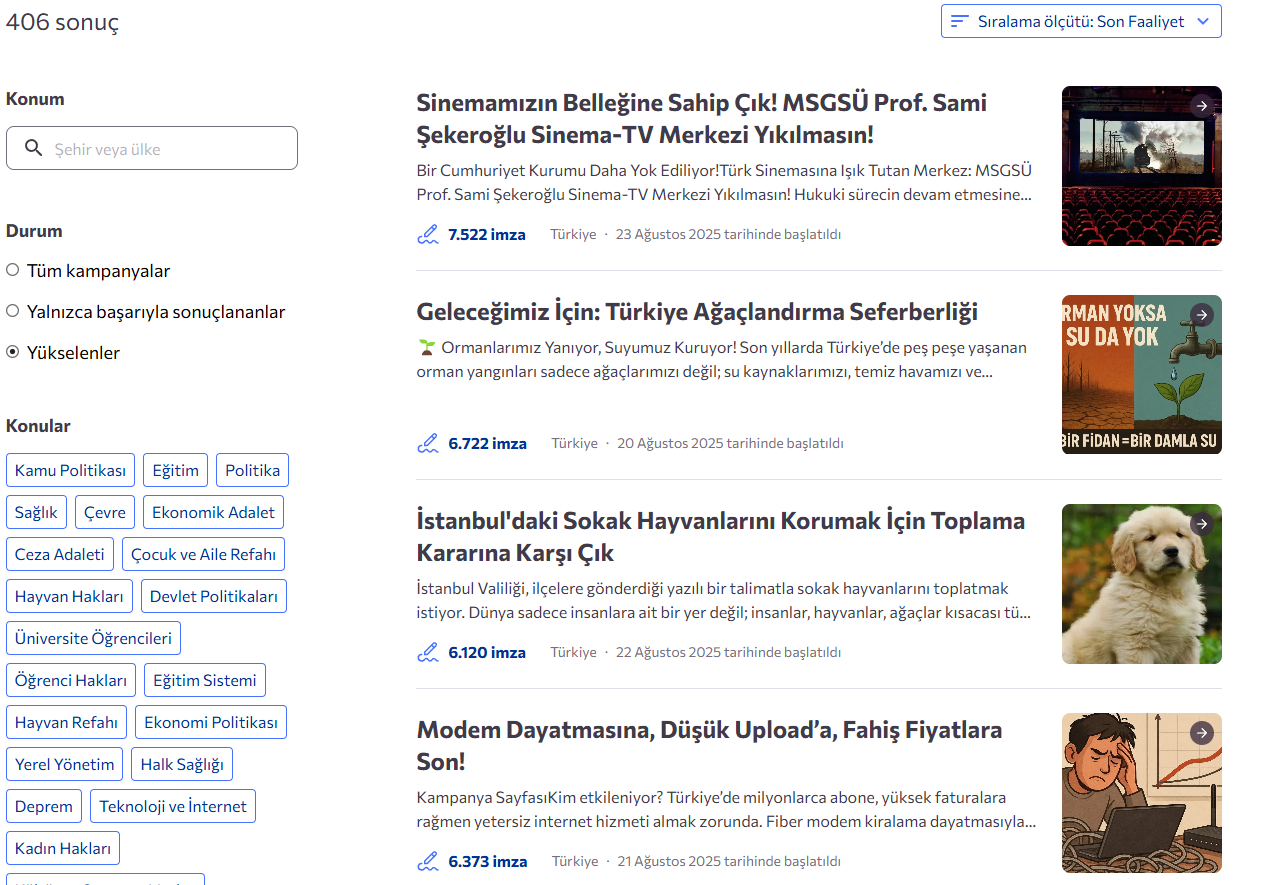The height and width of the screenshot is (885, 1264).
Task: Click the Konular section heading
Action: point(38,426)
